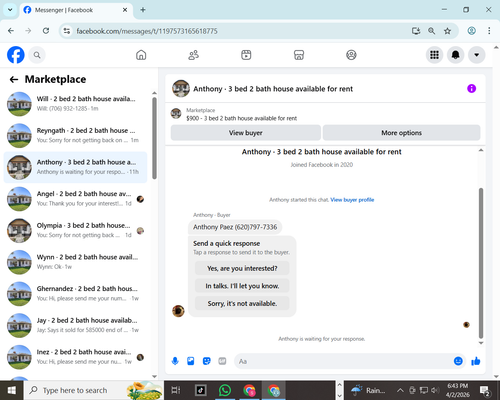Reload the page

pyautogui.click(x=46, y=31)
